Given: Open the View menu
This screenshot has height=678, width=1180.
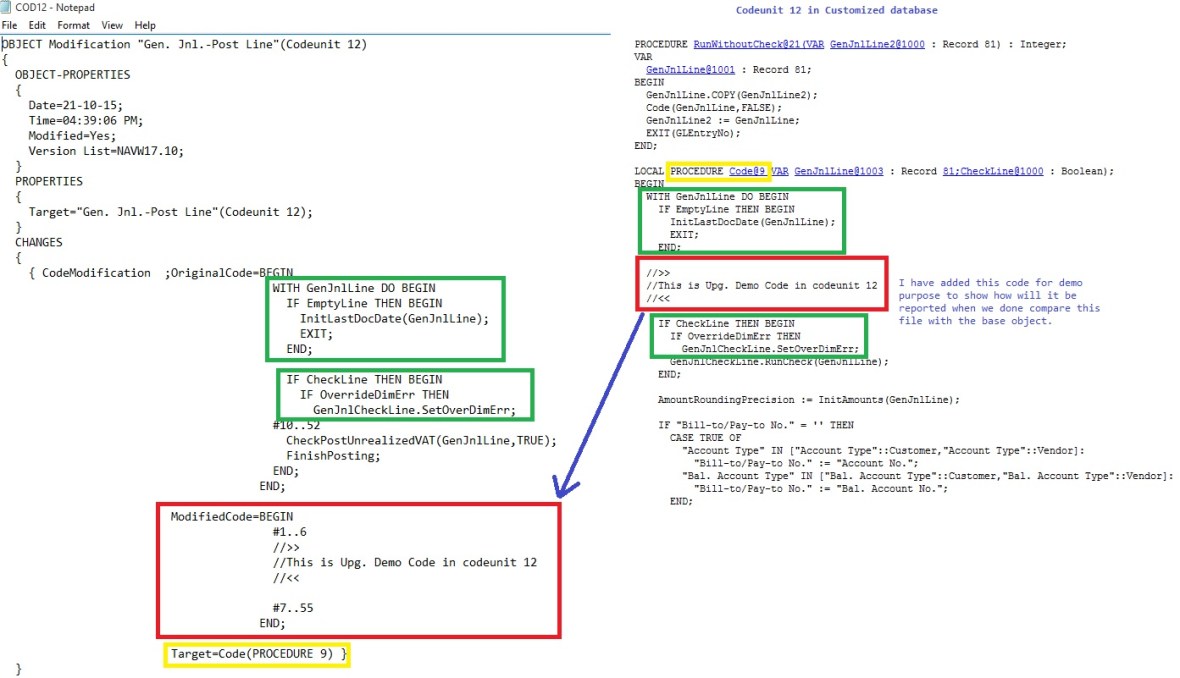Looking at the screenshot, I should coord(112,25).
